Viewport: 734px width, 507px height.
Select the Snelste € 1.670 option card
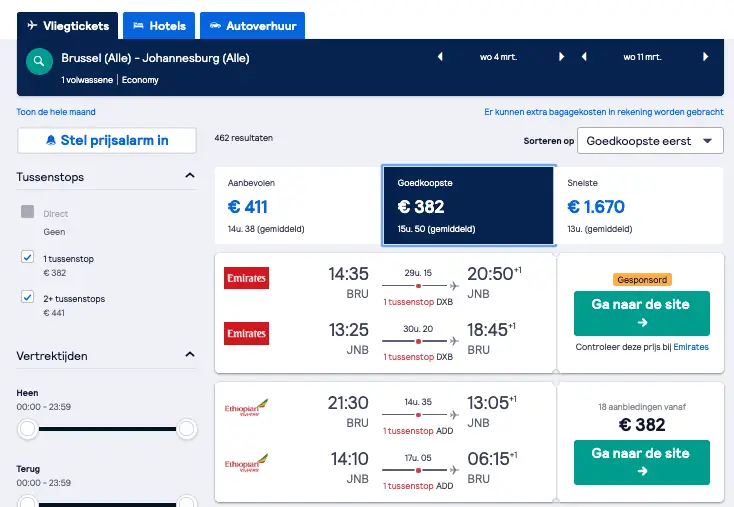point(639,205)
